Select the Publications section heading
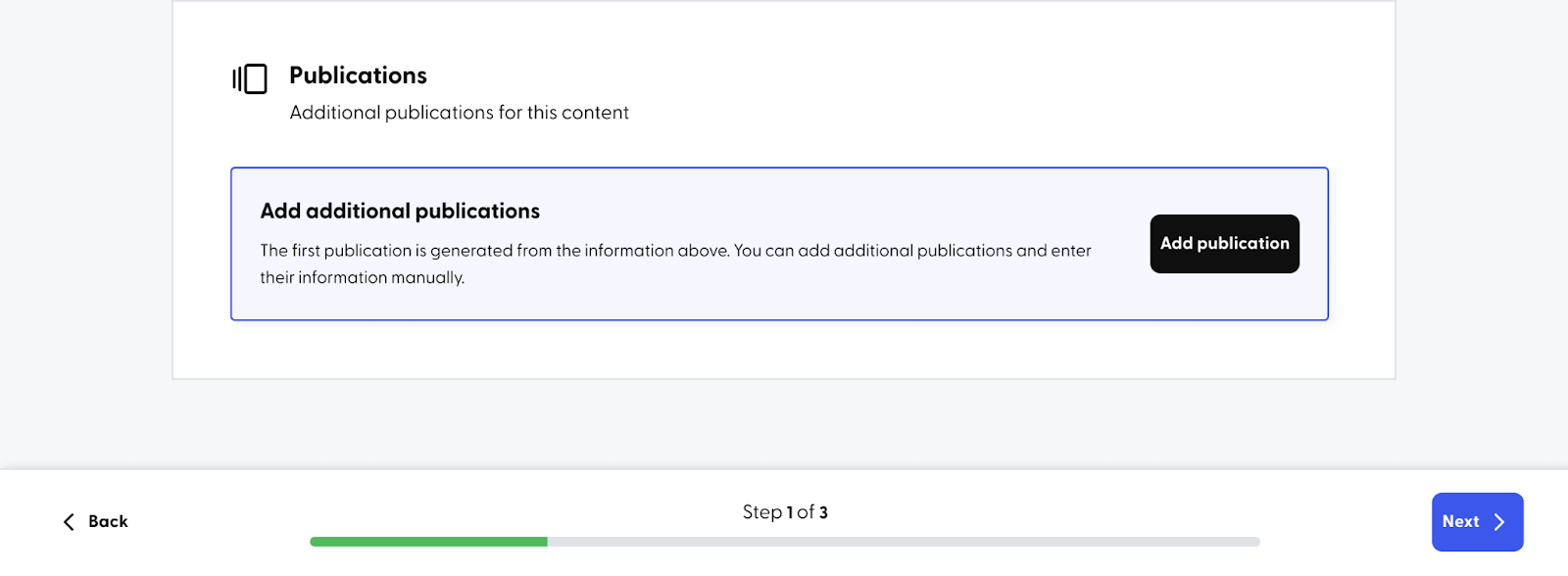The image size is (1568, 576). coord(358,75)
